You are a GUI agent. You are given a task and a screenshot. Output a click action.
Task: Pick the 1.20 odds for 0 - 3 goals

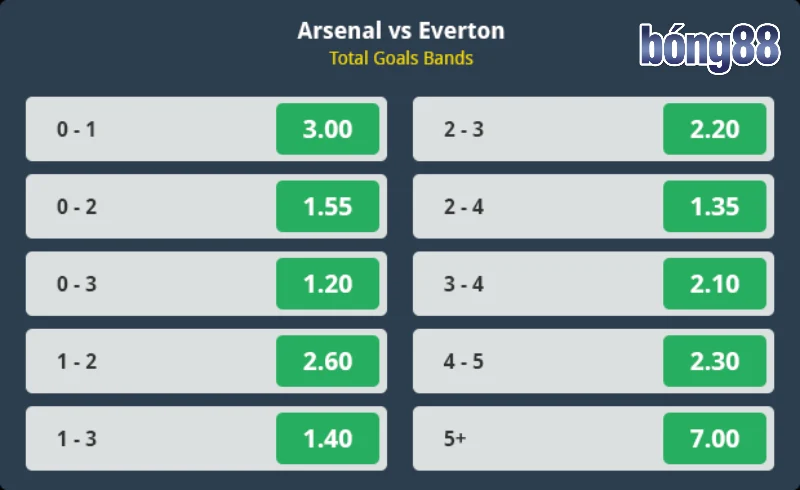point(328,284)
